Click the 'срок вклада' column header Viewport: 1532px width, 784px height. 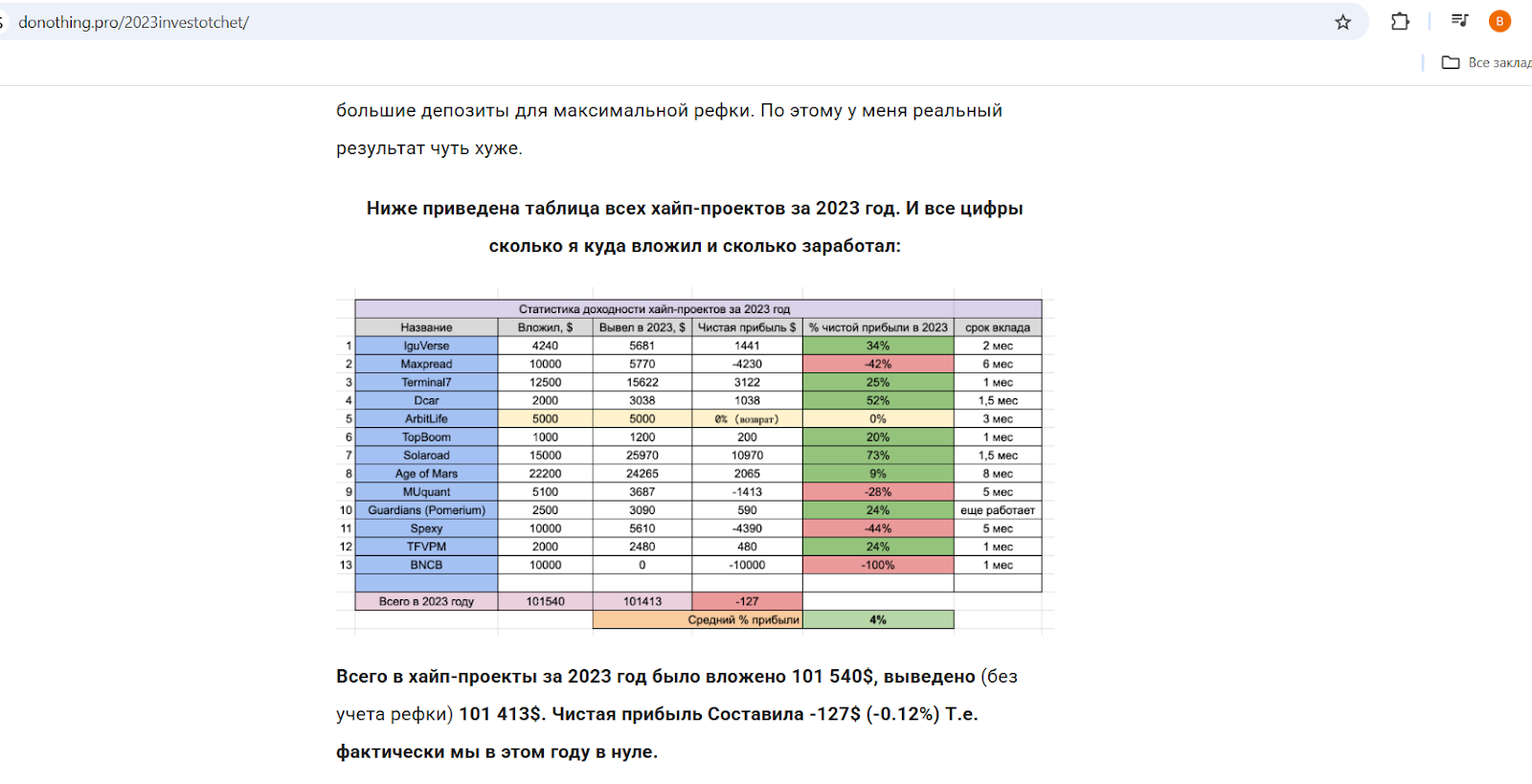pos(998,327)
